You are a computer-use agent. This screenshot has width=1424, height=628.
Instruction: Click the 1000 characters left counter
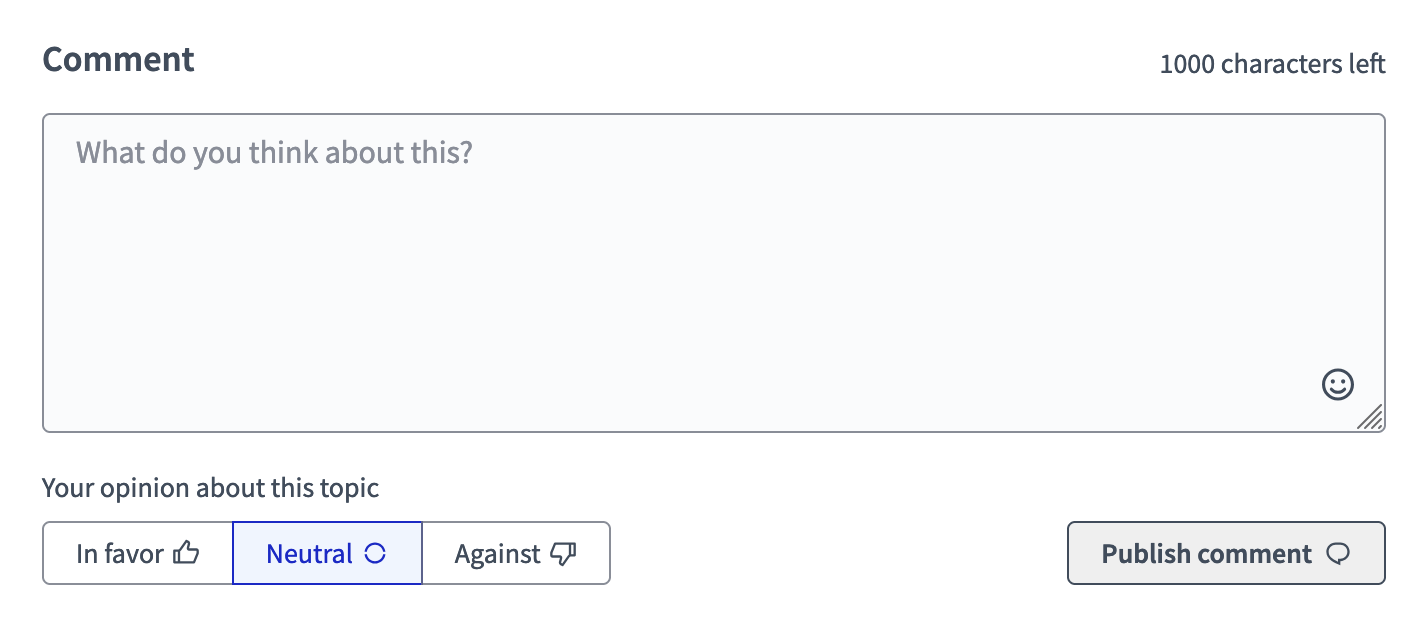coord(1272,64)
